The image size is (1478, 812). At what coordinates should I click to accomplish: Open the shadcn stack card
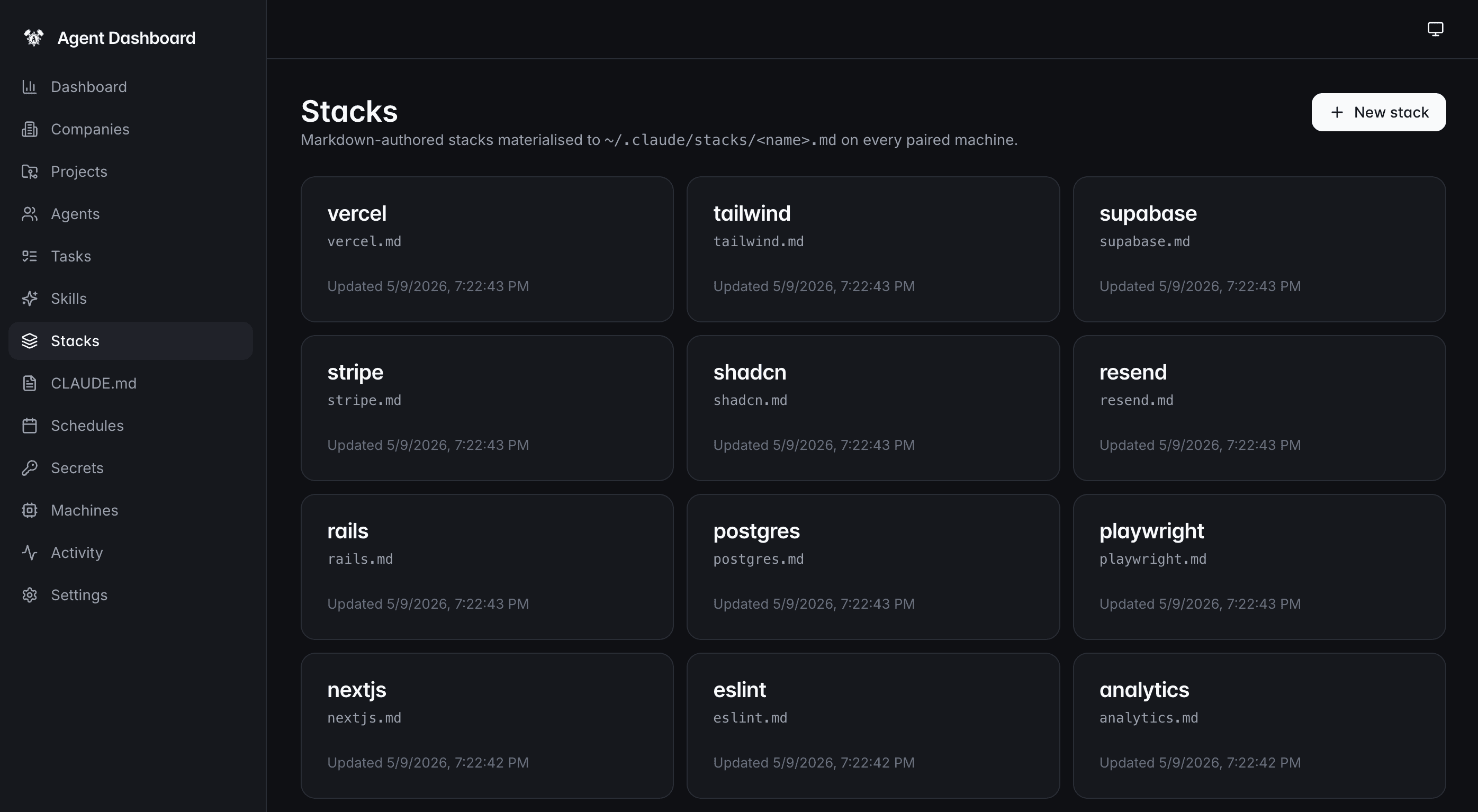pos(873,408)
